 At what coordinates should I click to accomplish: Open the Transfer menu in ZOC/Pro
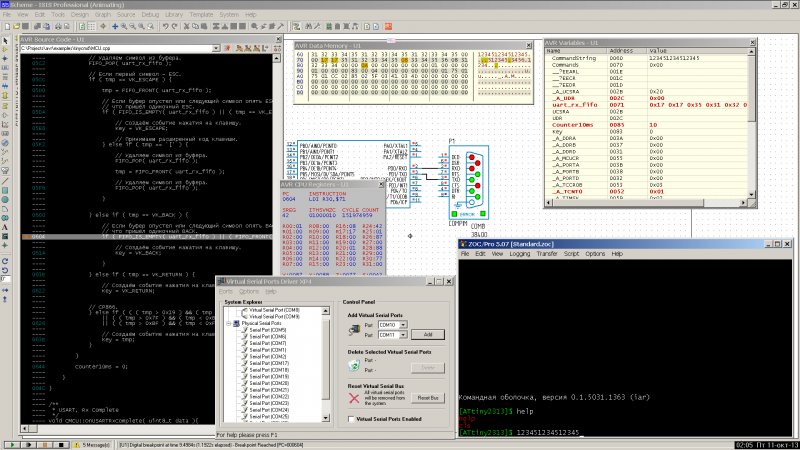(x=548, y=254)
